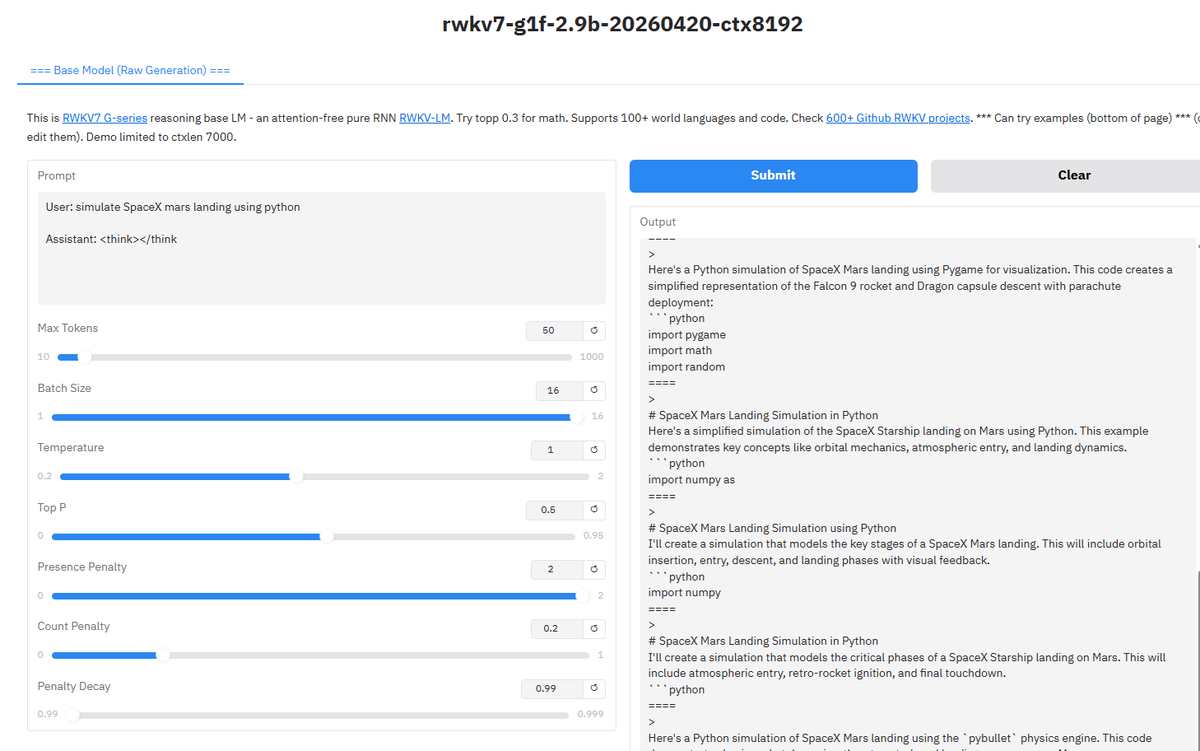Reset the Batch Size value
The width and height of the screenshot is (1200, 751).
point(594,390)
